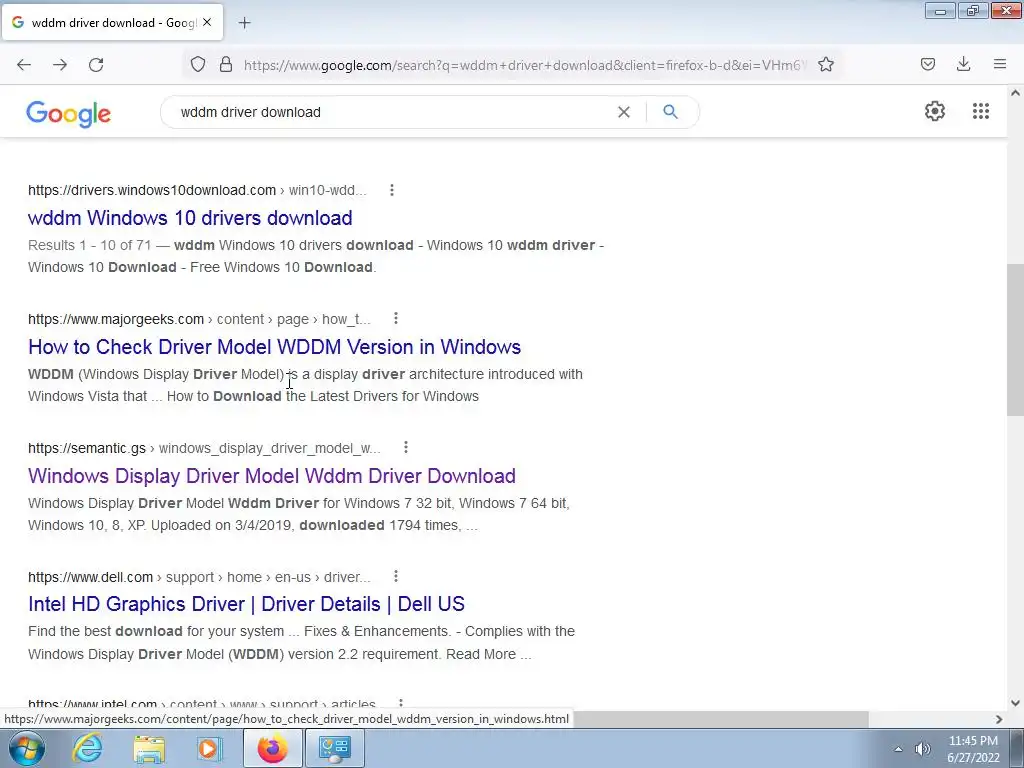
Task: Open options for majorgeeks result
Action: tap(396, 319)
